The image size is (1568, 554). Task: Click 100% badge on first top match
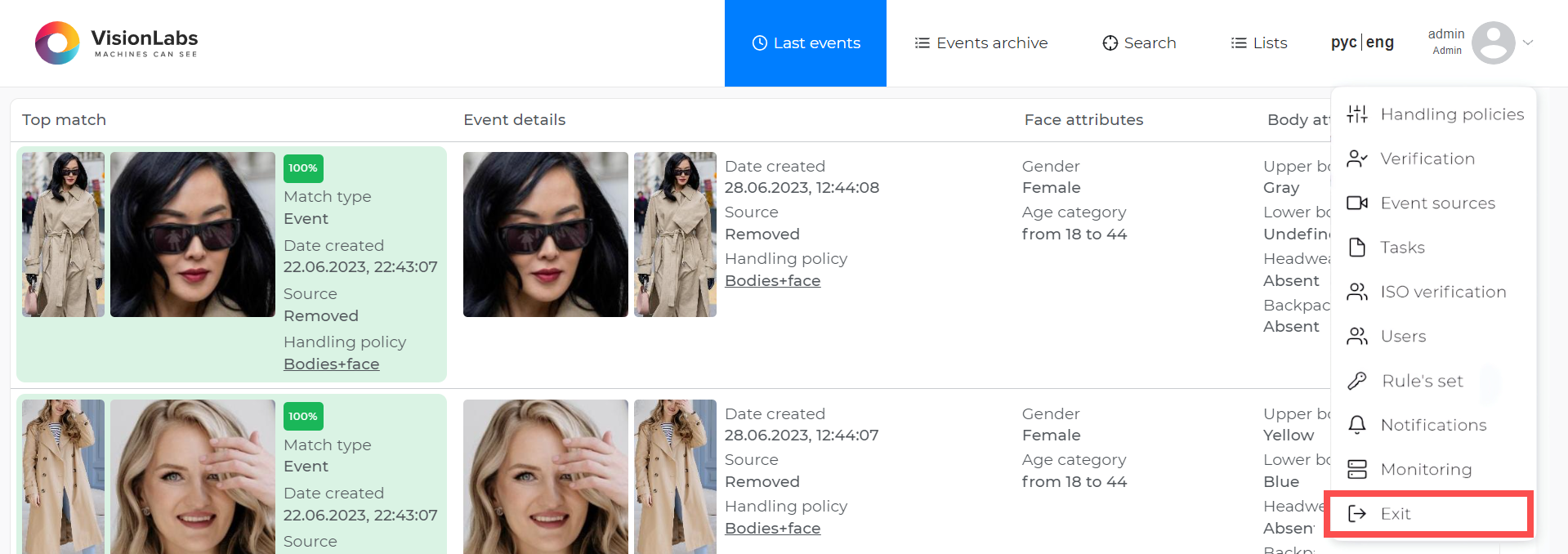pos(303,168)
